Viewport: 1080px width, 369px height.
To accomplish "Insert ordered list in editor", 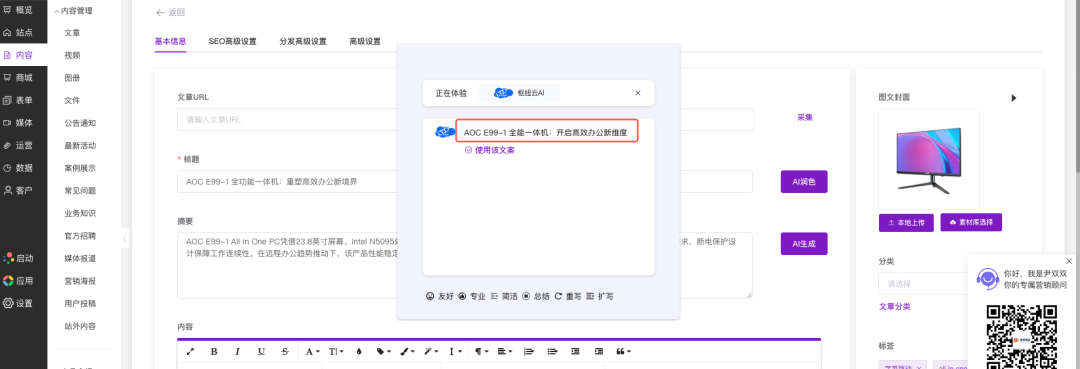I will pyautogui.click(x=529, y=351).
